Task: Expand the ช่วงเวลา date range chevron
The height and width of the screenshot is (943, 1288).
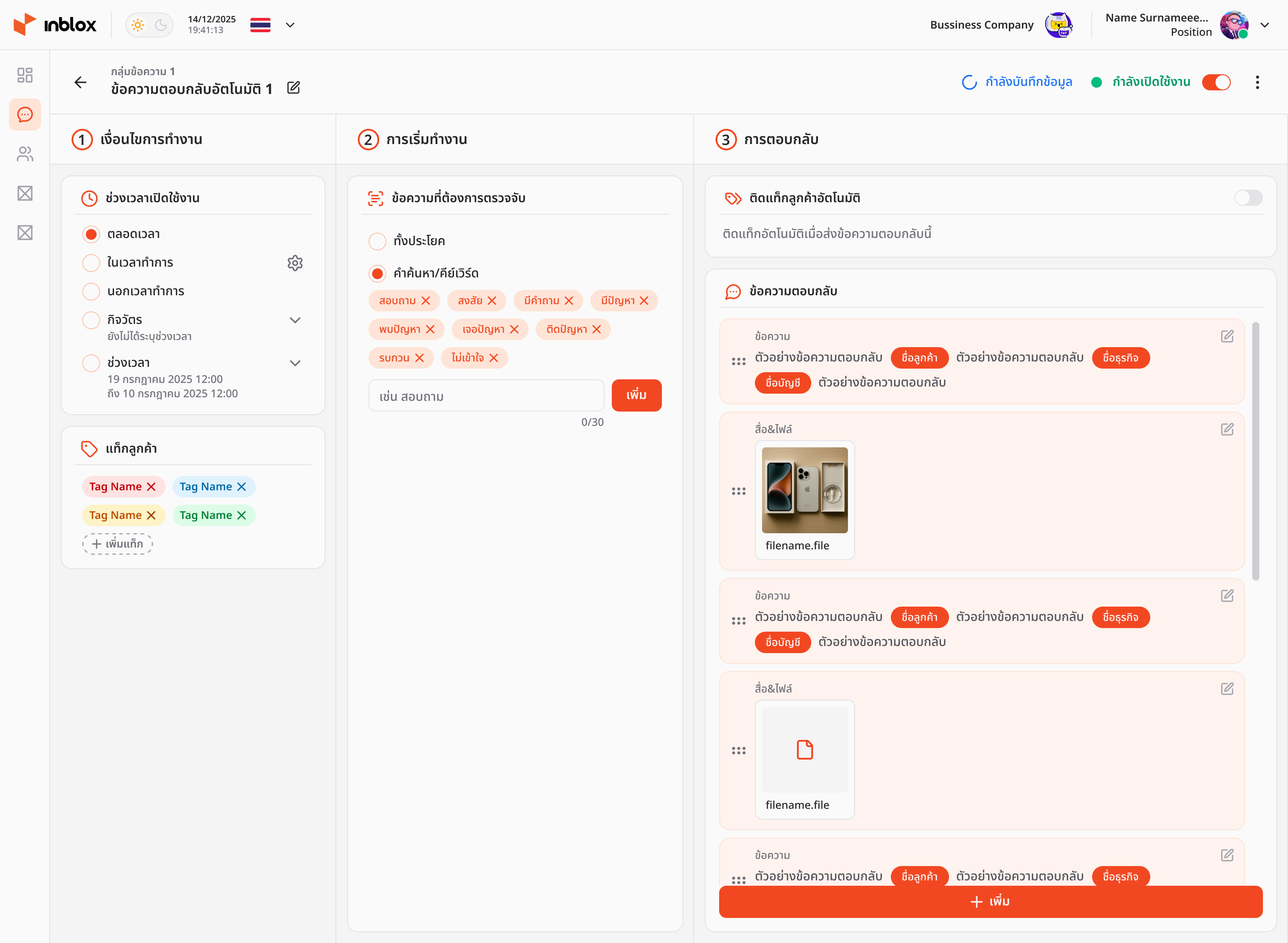Action: 295,362
